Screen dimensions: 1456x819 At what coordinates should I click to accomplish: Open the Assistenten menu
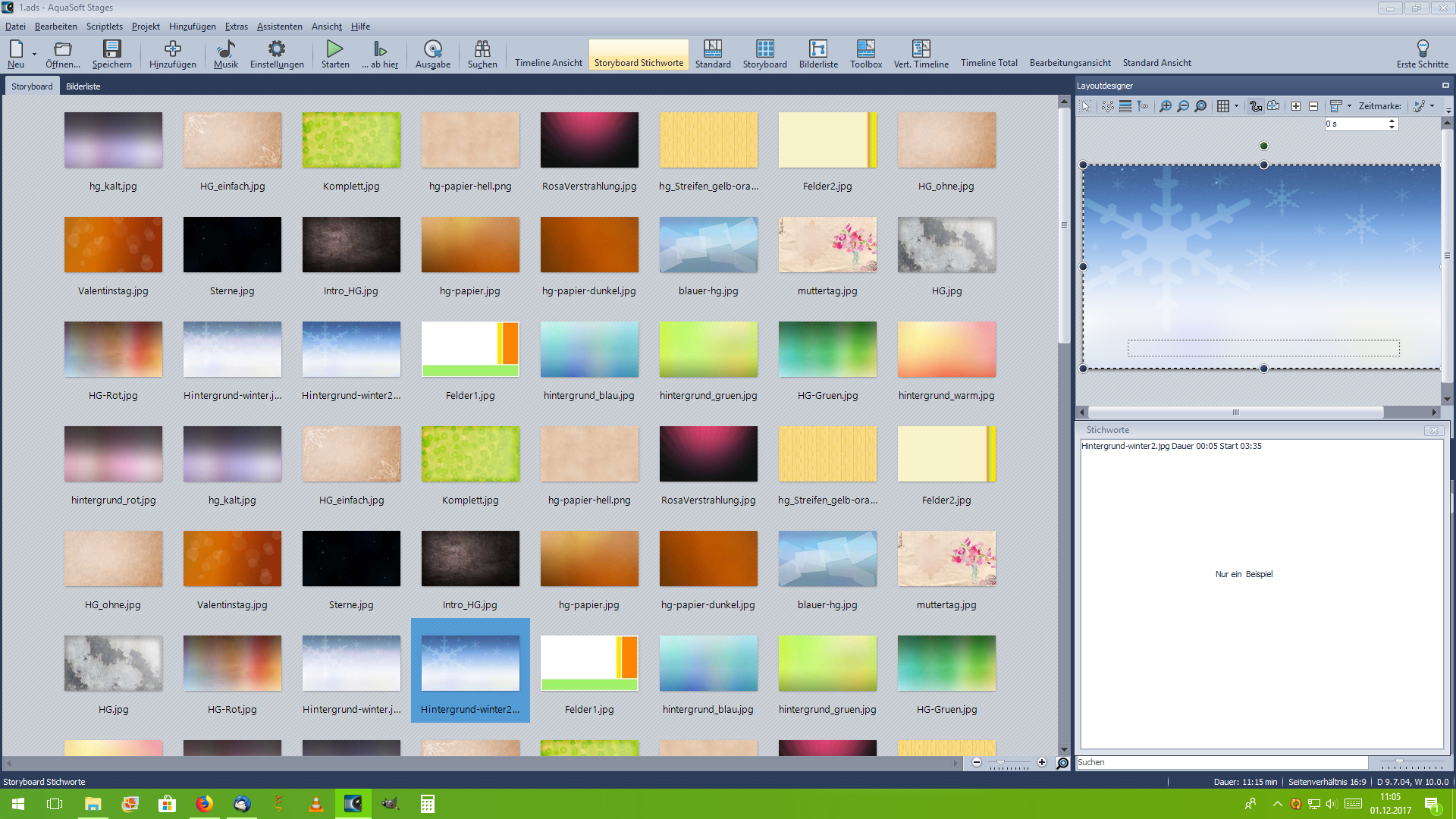279,27
